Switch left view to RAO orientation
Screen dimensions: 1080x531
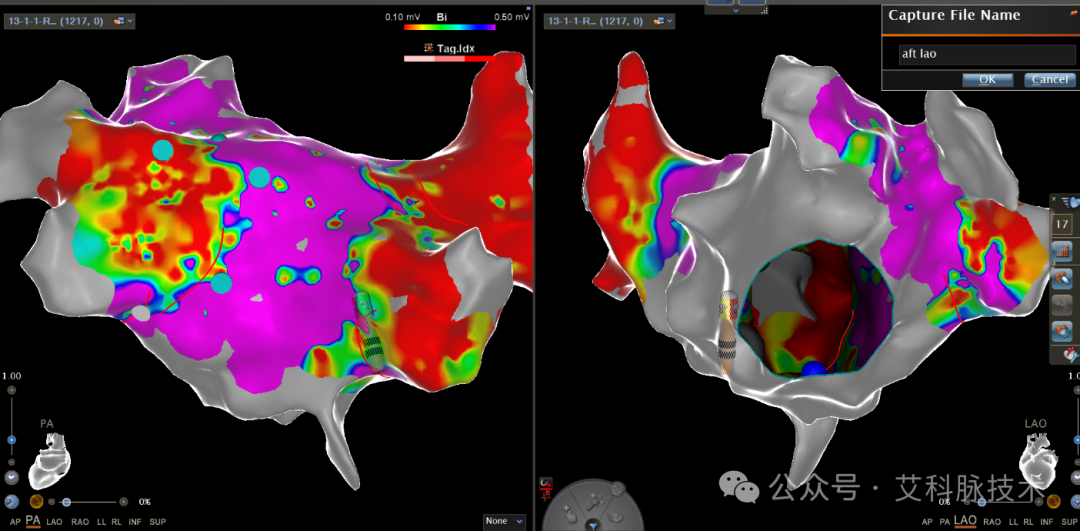[79, 522]
